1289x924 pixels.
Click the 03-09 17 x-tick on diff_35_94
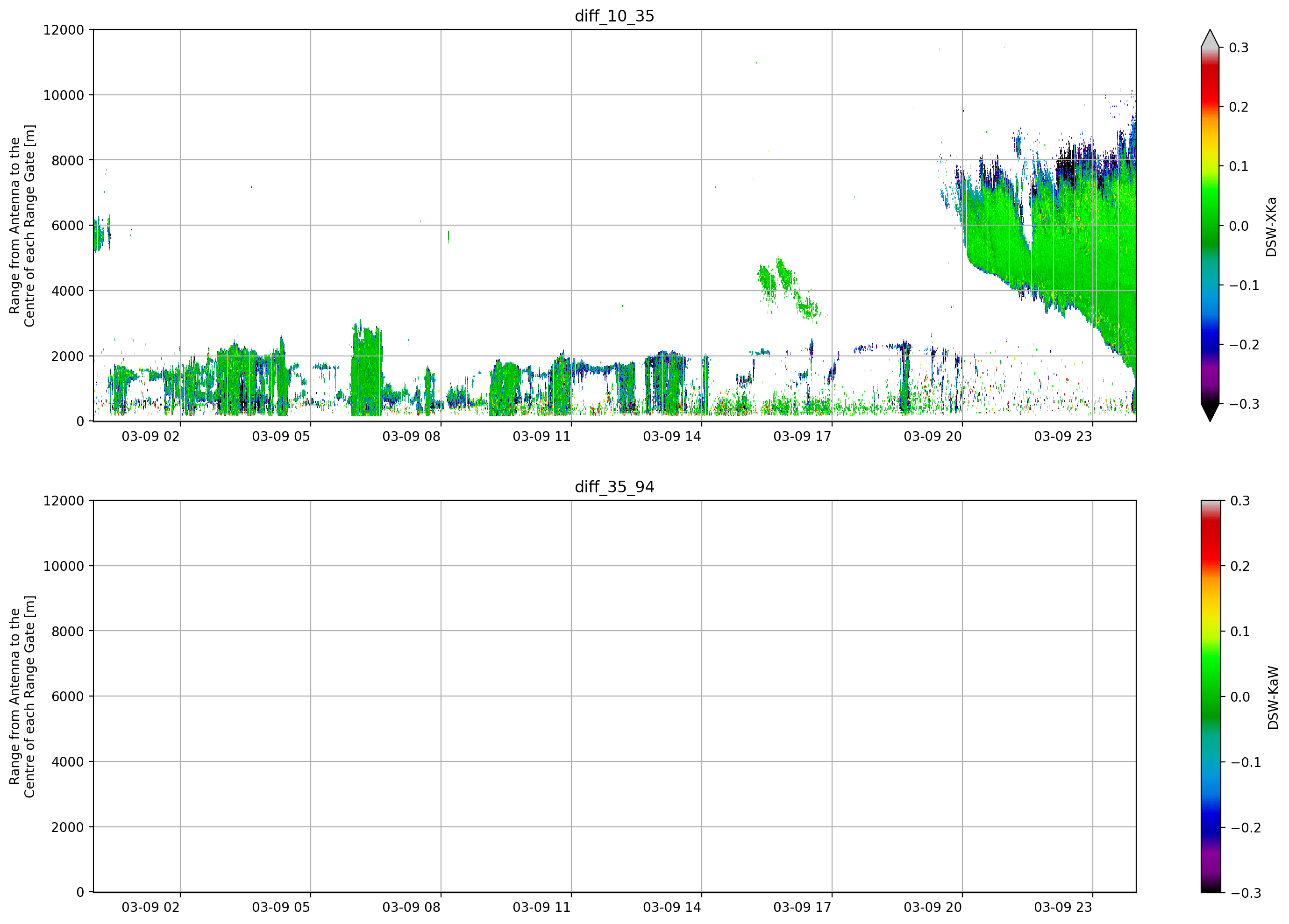tap(803, 908)
